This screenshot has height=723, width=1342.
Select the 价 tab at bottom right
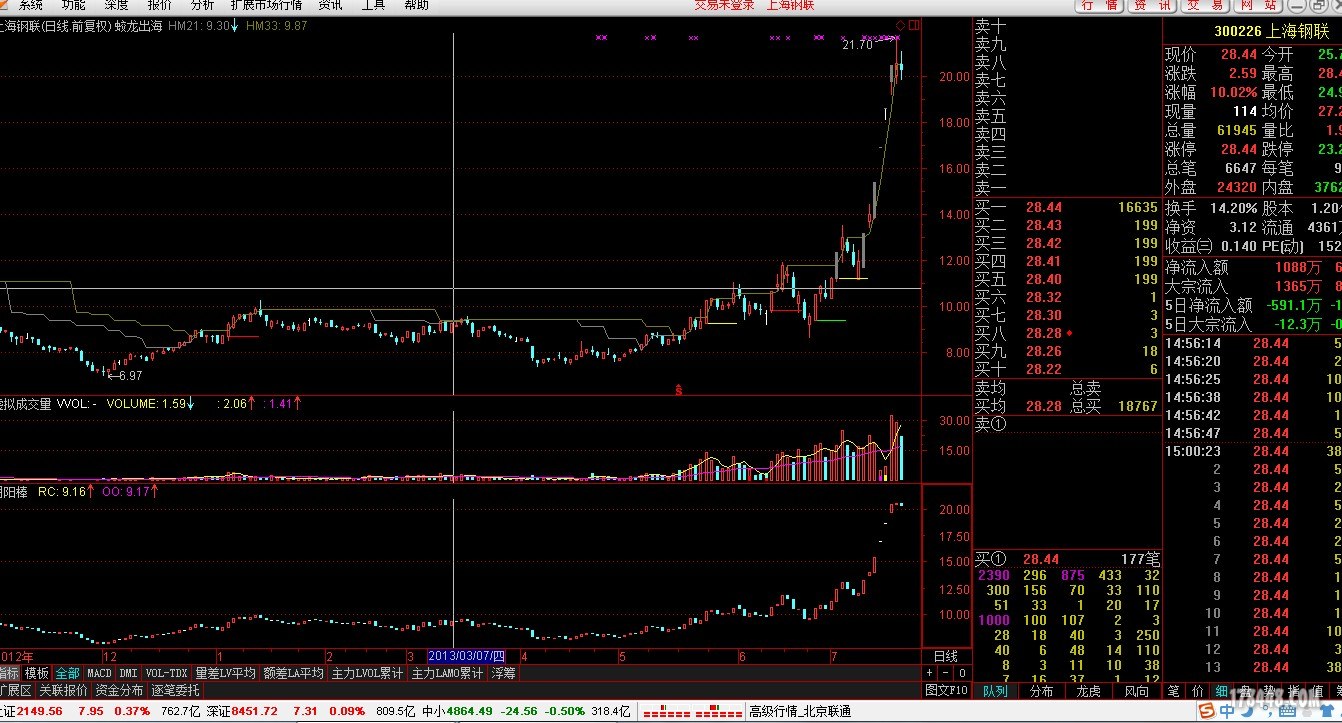pyautogui.click(x=1198, y=690)
